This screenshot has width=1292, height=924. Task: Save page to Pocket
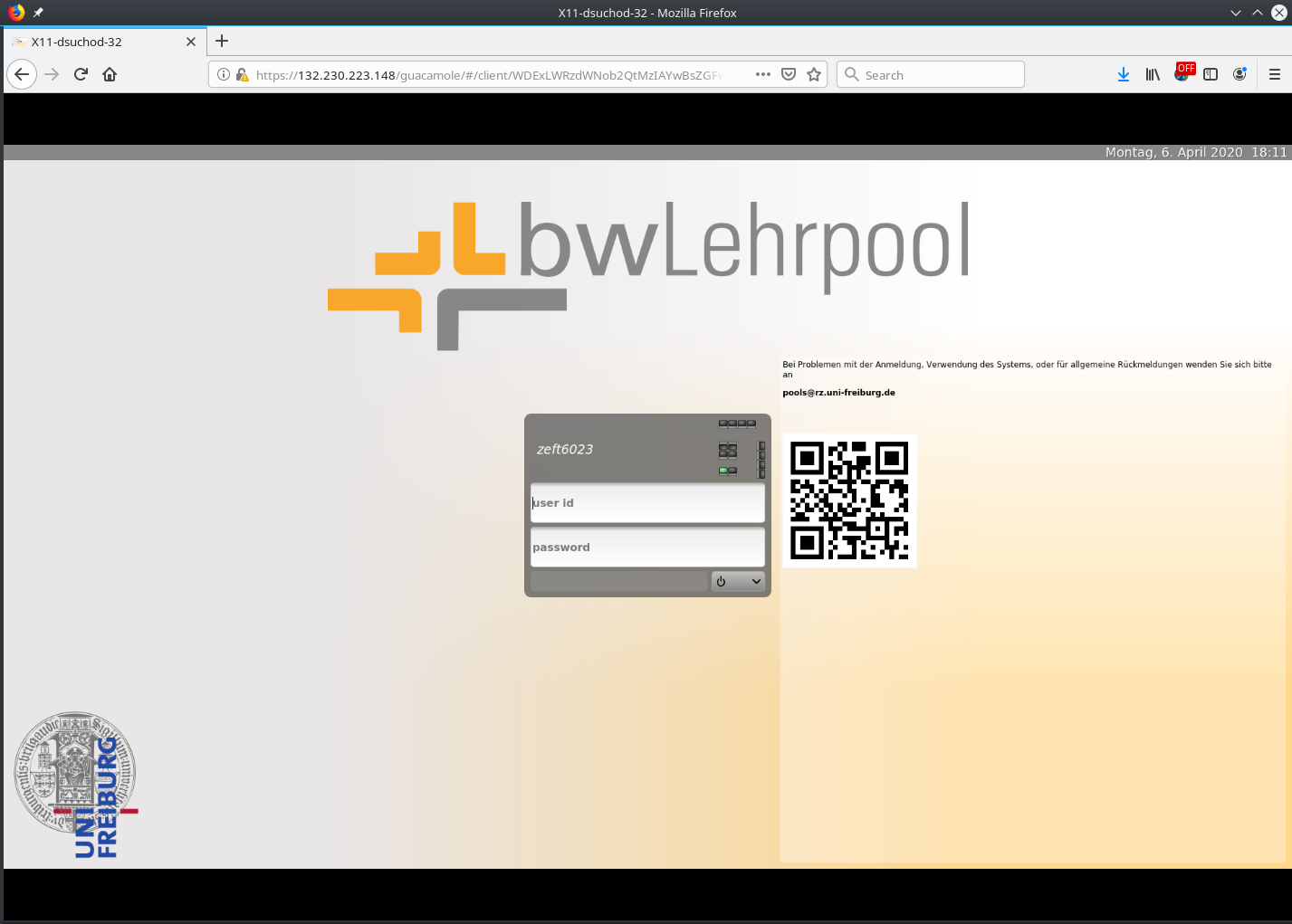[x=789, y=74]
